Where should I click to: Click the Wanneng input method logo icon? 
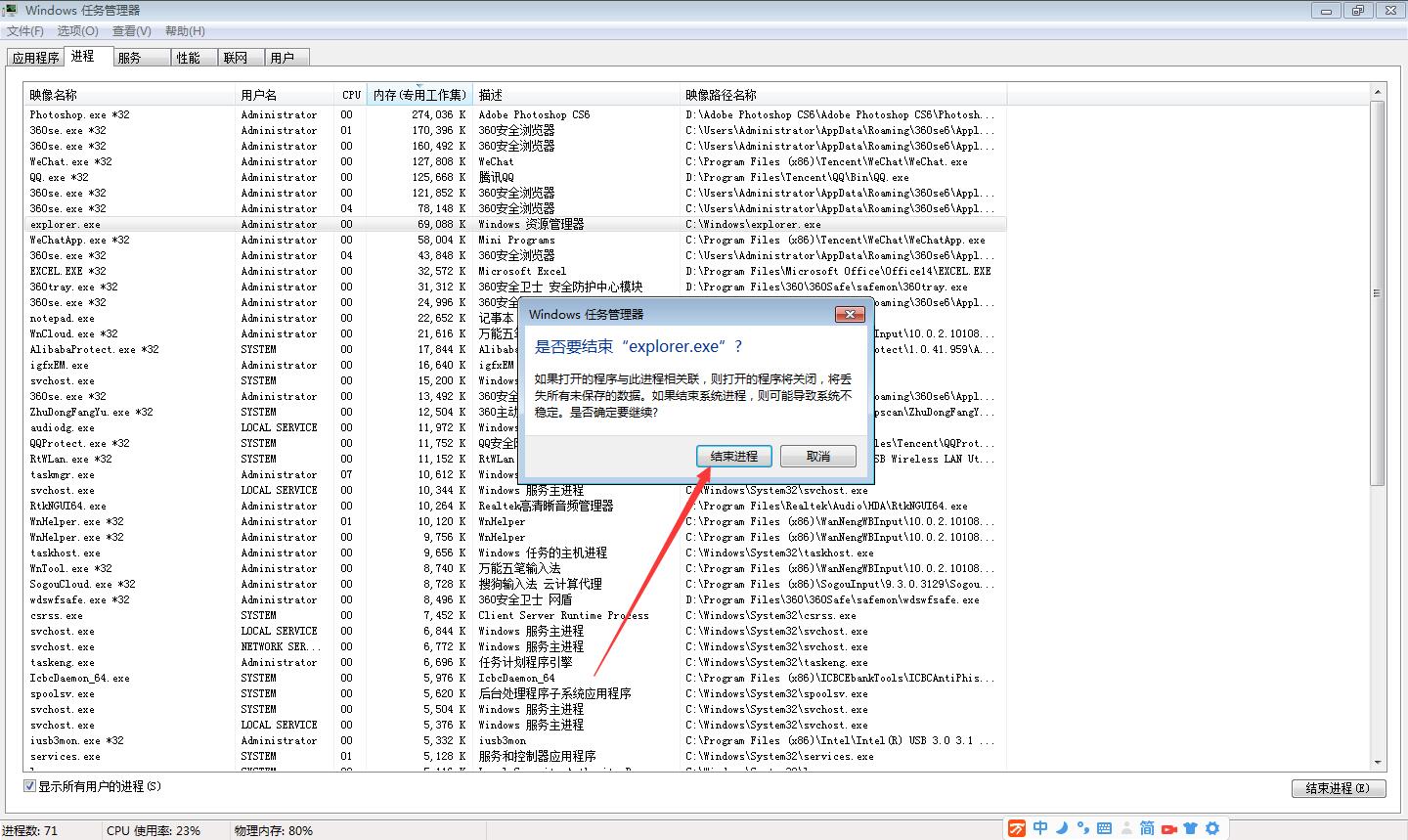[x=1017, y=828]
